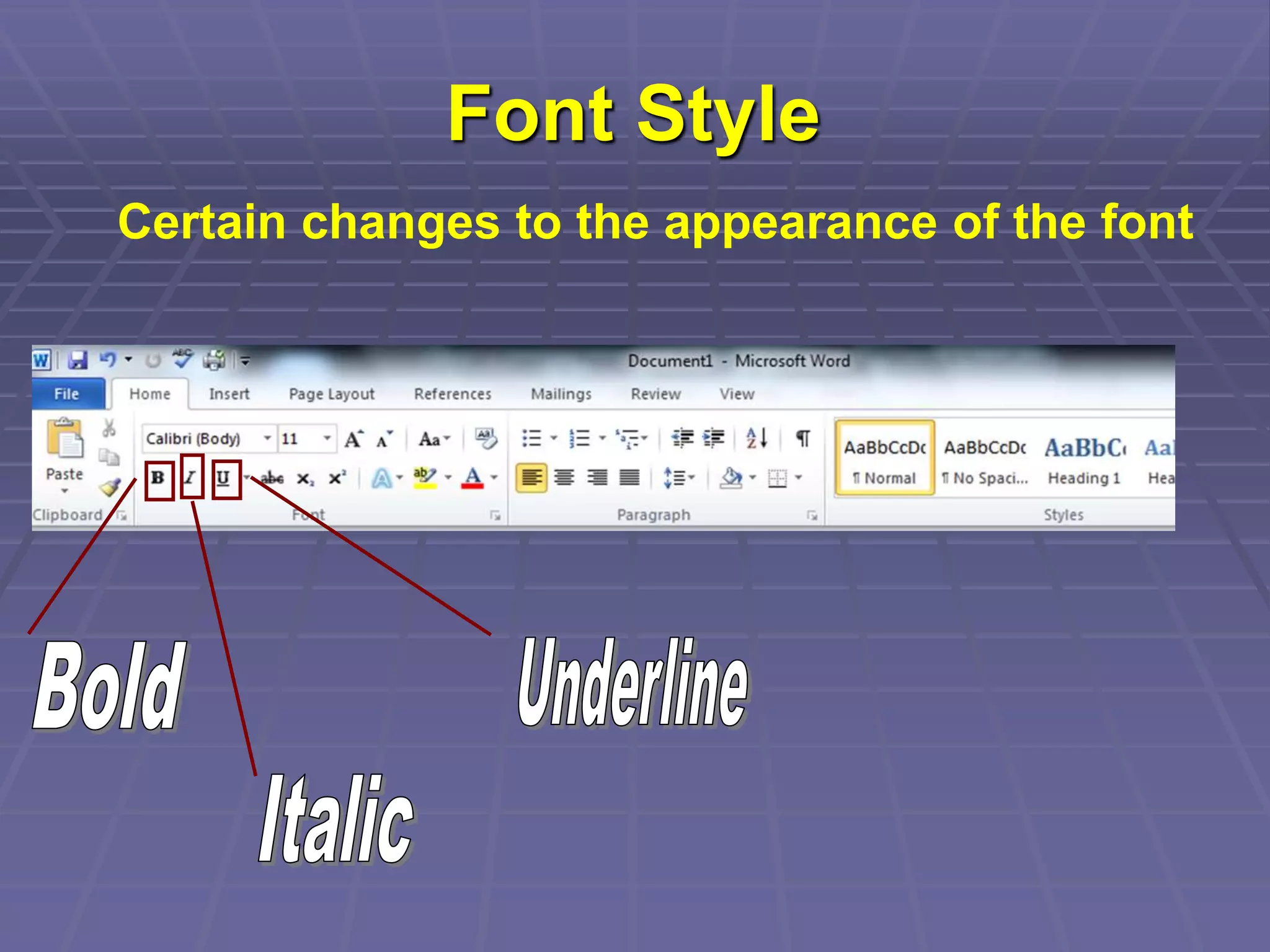Viewport: 1270px width, 952px height.
Task: Open the Font dialog launcher
Action: pos(495,515)
